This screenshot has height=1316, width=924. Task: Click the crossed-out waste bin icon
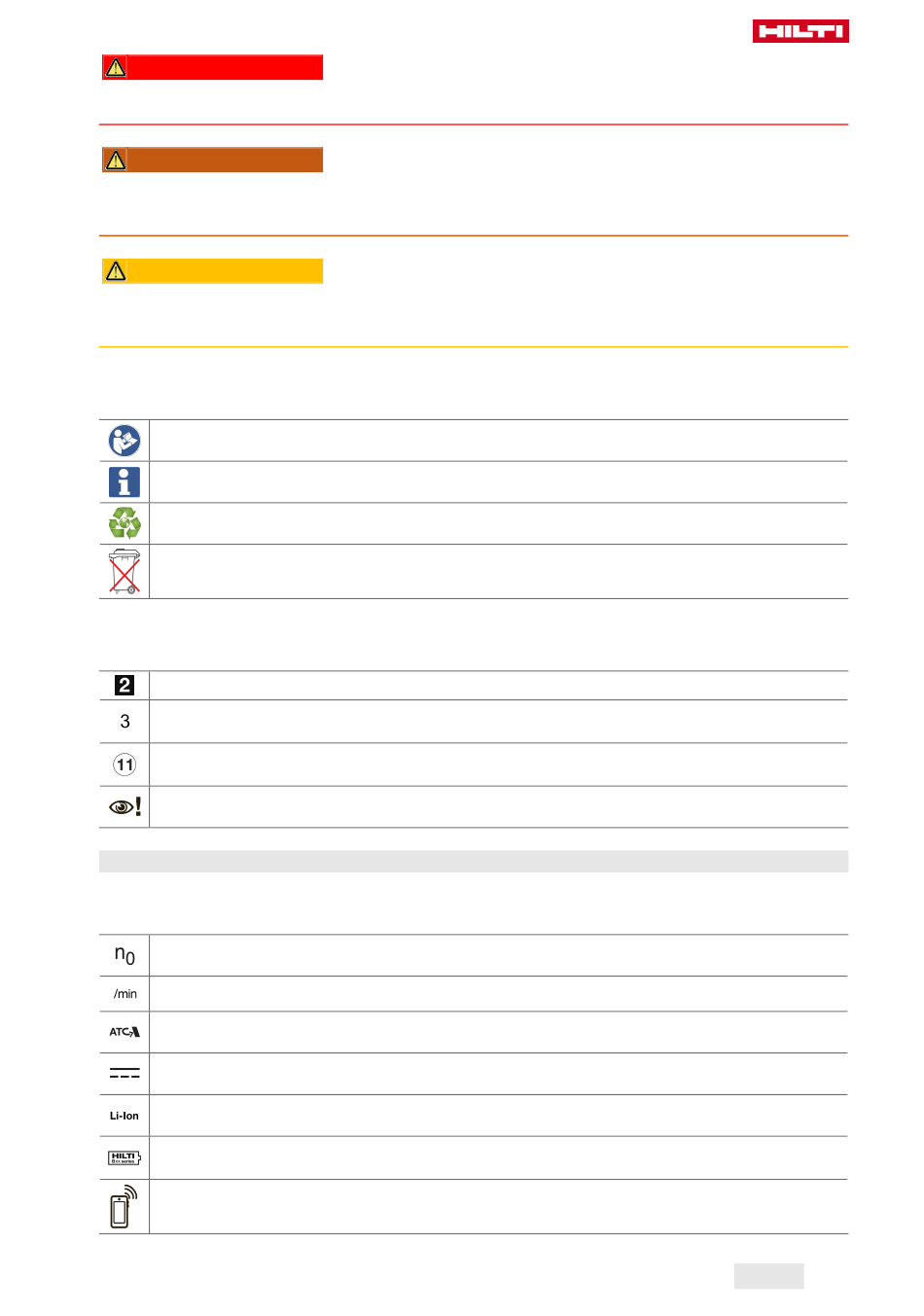point(124,572)
